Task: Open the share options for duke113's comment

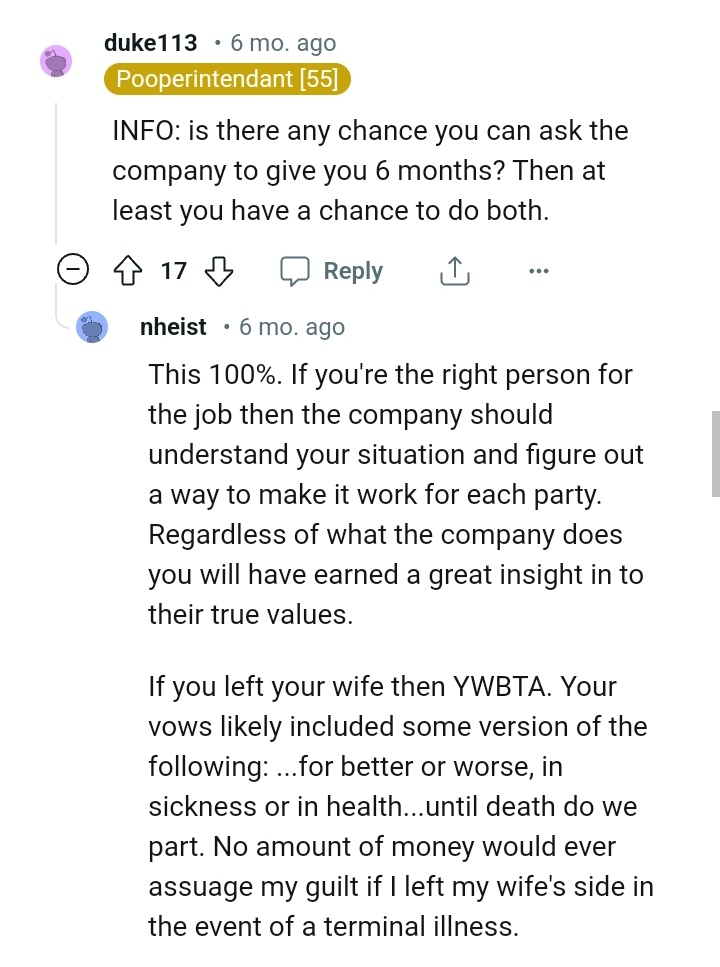Action: [x=455, y=270]
